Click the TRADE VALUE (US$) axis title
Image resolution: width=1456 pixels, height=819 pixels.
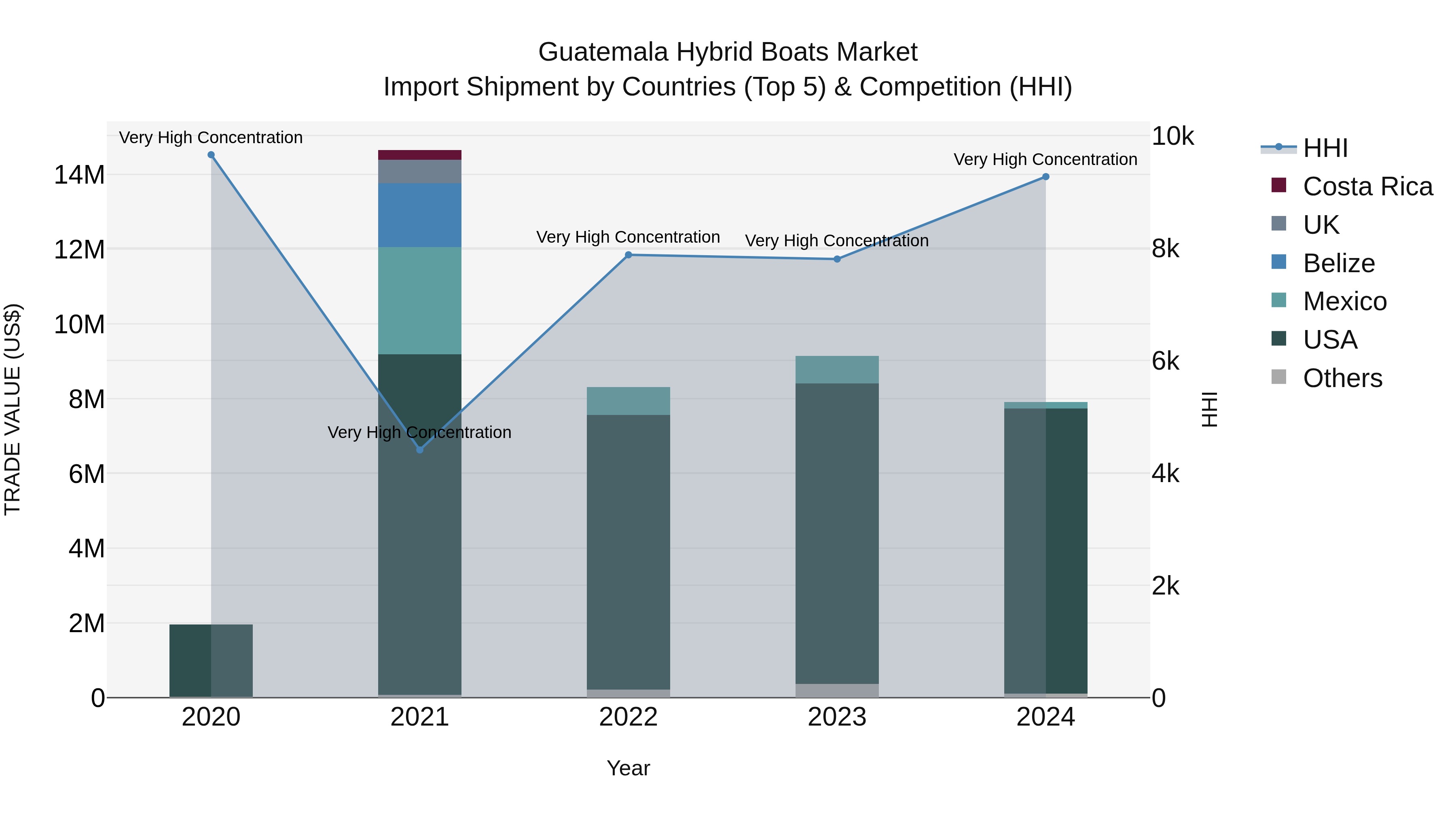click(13, 409)
